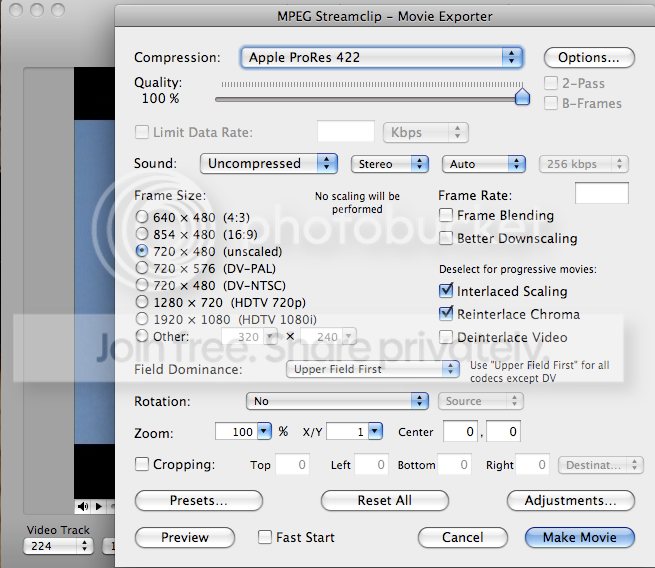Click the Top cropping value field
Screen dimensions: 655x568
292,464
